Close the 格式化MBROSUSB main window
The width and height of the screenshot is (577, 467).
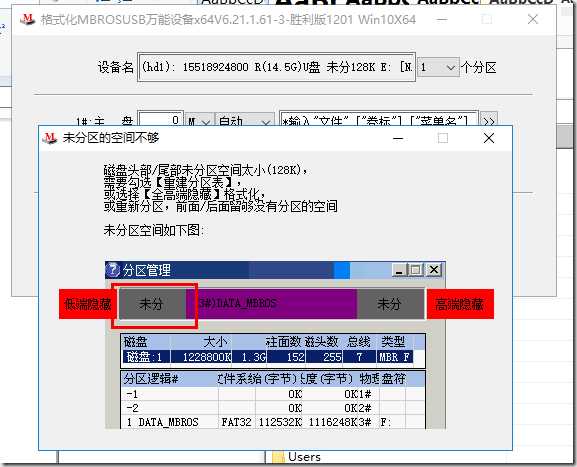pyautogui.click(x=532, y=19)
